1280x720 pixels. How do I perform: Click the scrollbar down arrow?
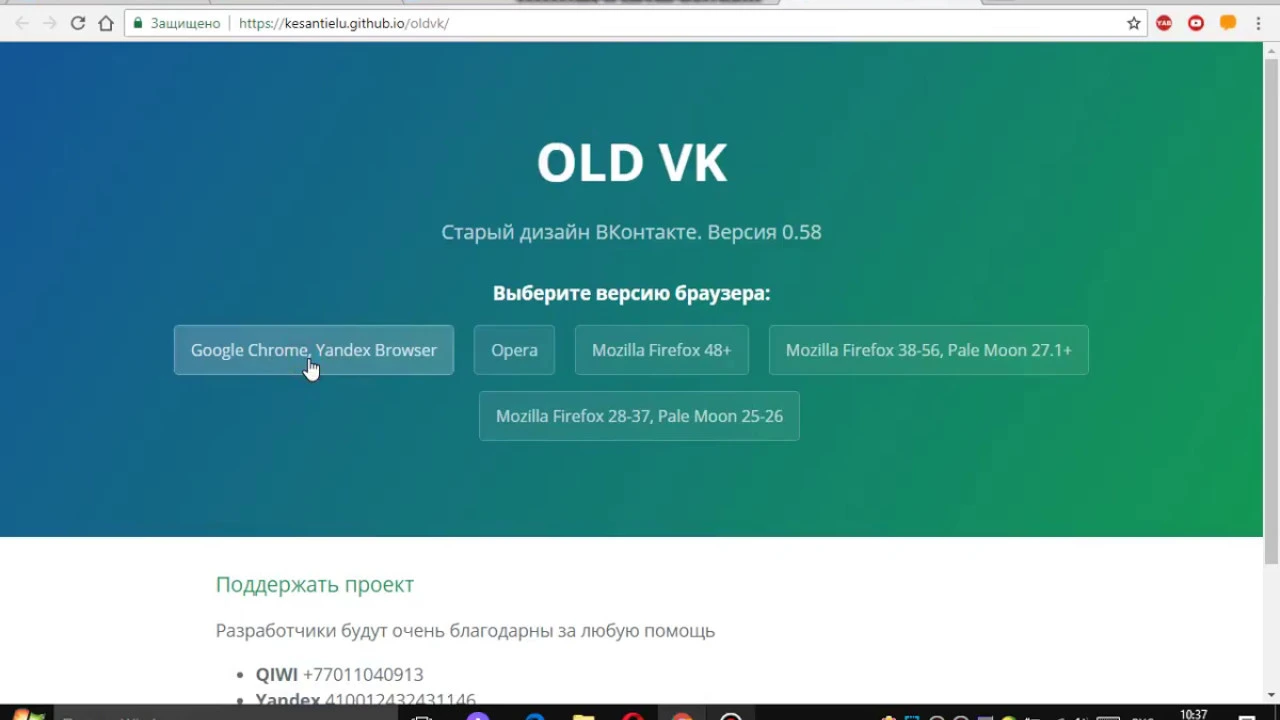pos(1271,694)
